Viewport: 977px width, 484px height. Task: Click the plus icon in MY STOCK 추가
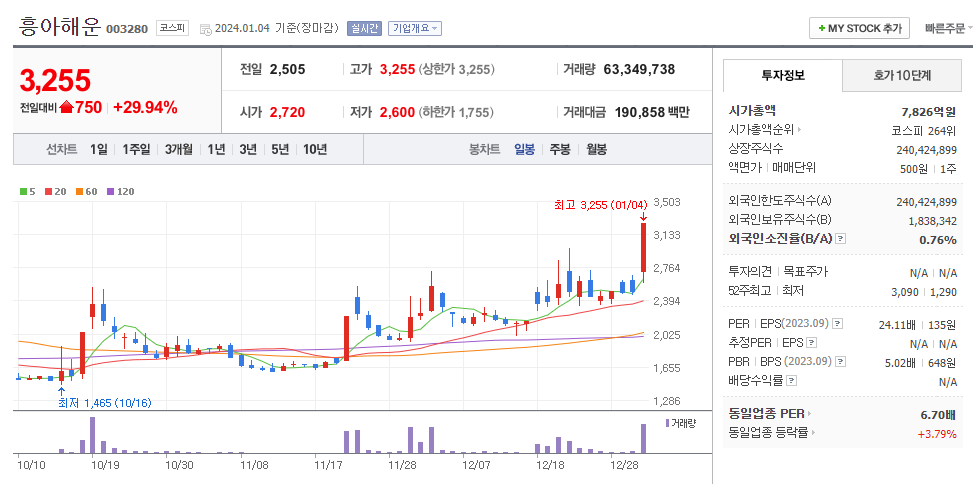[x=822, y=29]
